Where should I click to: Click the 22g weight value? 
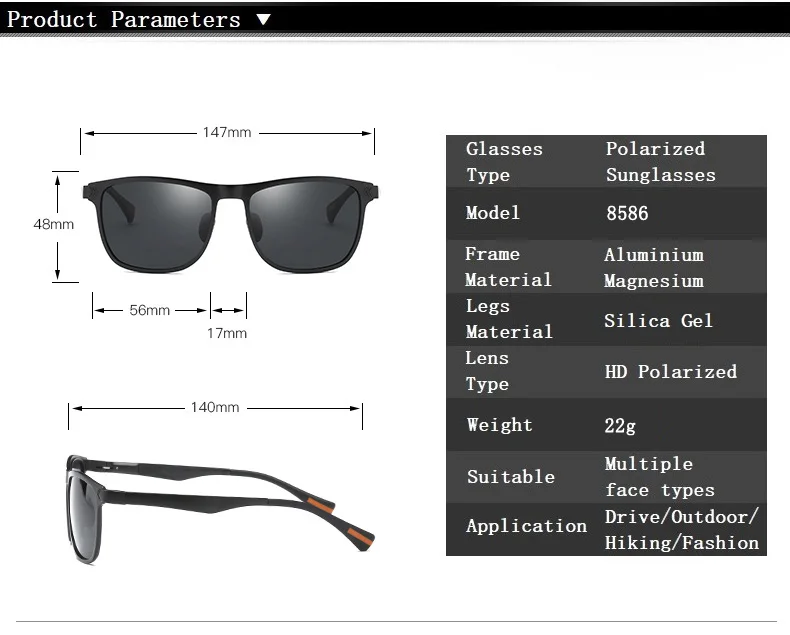tap(620, 426)
